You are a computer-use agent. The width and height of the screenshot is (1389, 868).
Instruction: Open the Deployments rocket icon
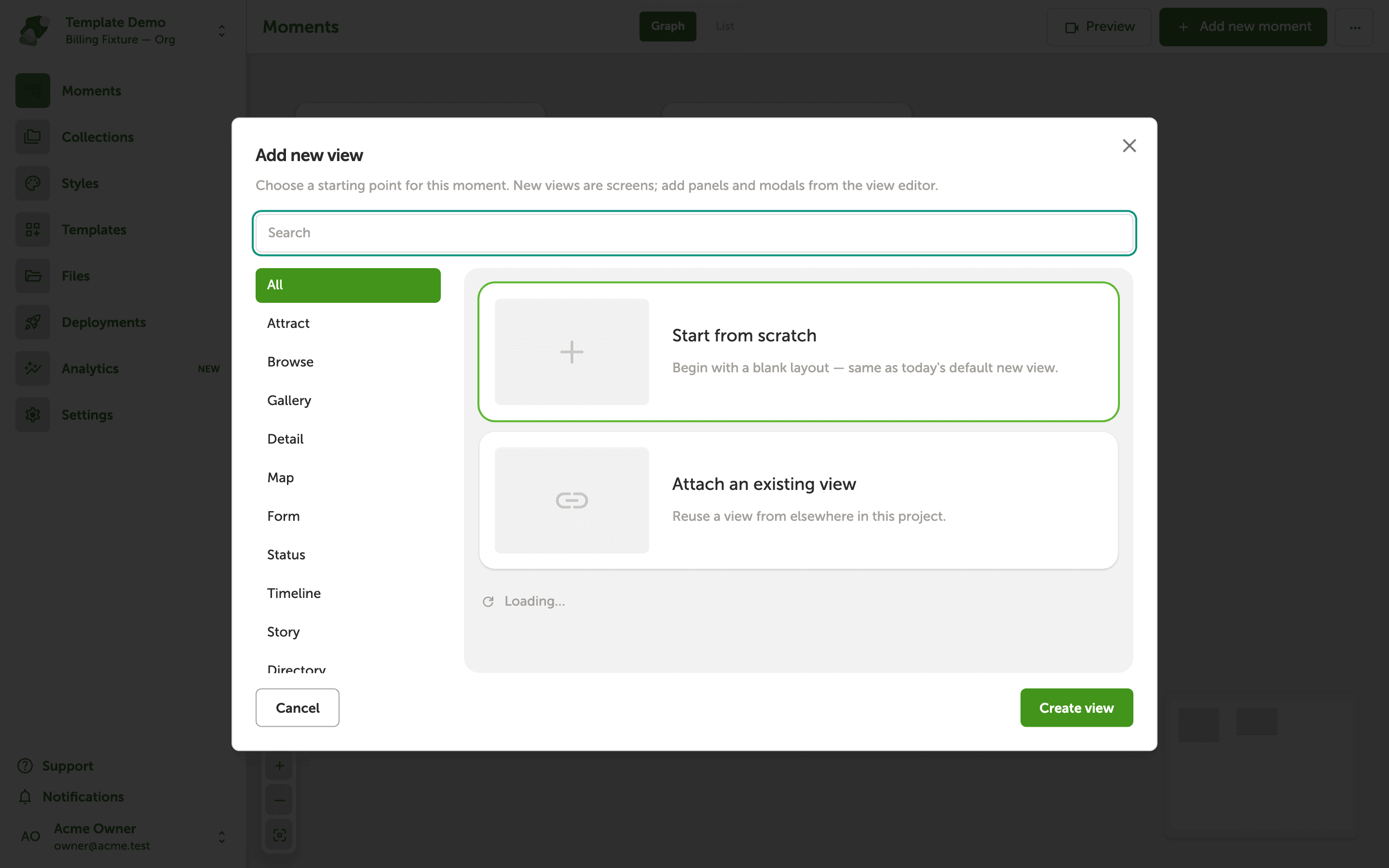coord(33,322)
